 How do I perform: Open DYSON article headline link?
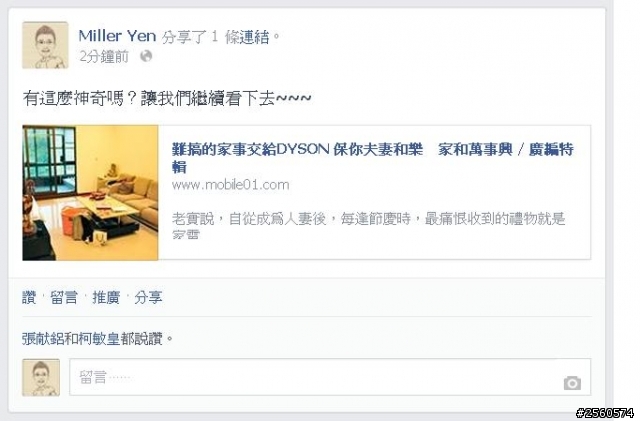pyautogui.click(x=372, y=158)
